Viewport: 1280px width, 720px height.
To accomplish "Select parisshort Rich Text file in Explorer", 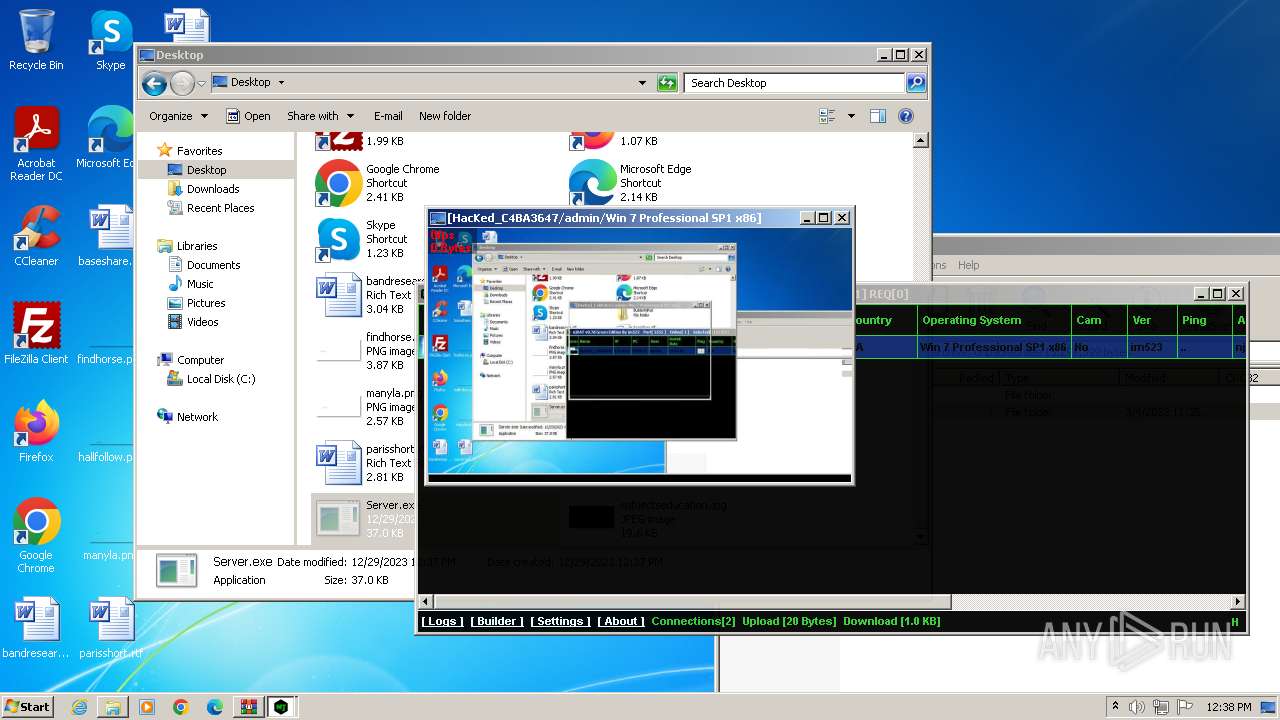I will tap(365, 463).
